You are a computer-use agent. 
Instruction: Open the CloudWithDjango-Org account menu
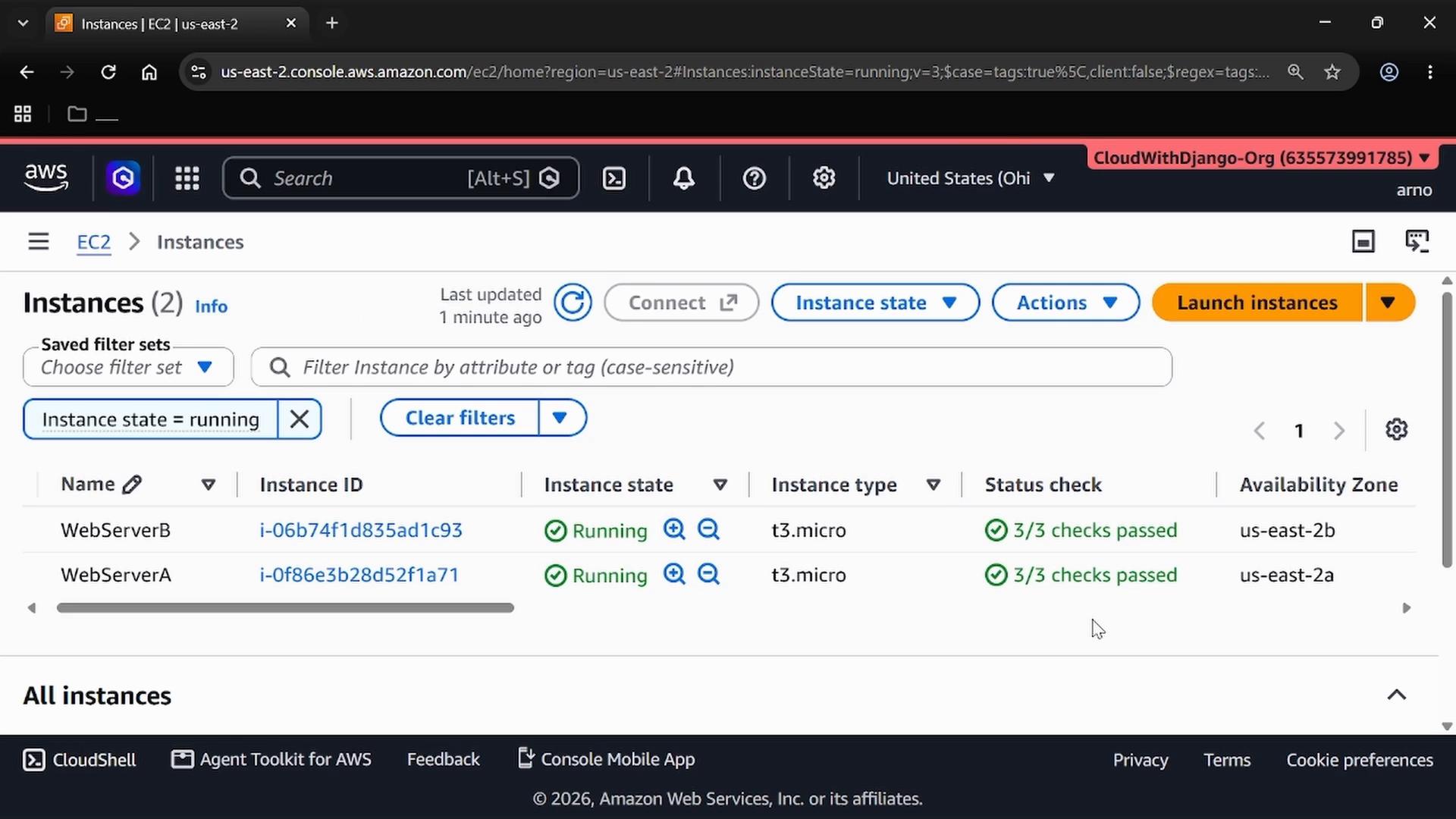tap(1262, 158)
